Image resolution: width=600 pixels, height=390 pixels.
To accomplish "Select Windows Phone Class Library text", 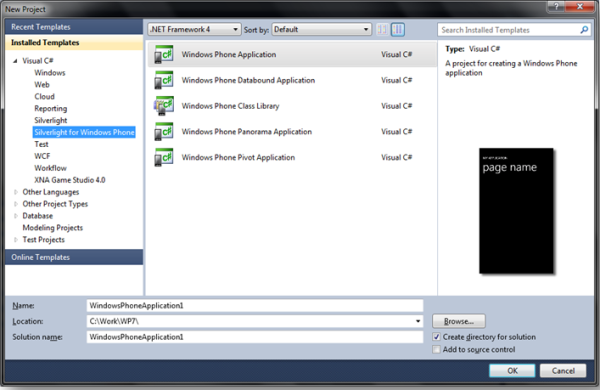I will coord(230,106).
